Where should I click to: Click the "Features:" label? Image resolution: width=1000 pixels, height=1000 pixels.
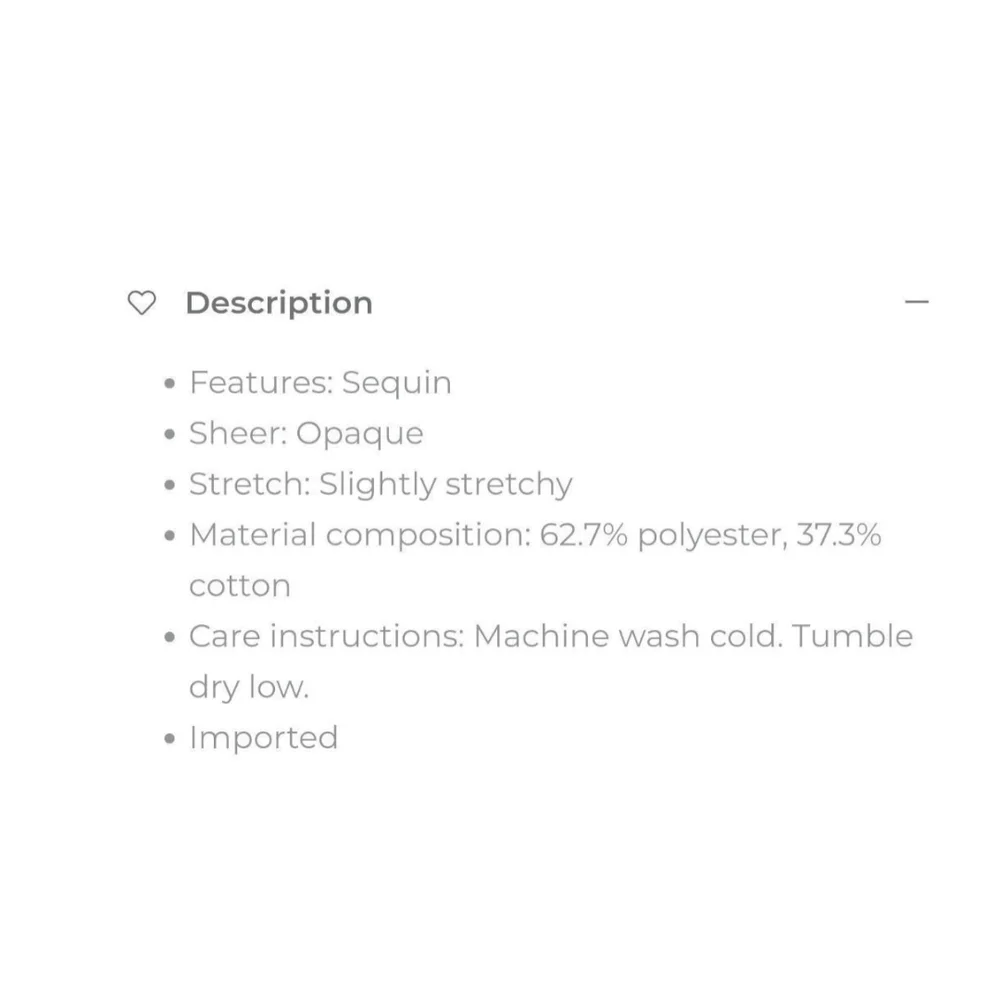tap(261, 383)
